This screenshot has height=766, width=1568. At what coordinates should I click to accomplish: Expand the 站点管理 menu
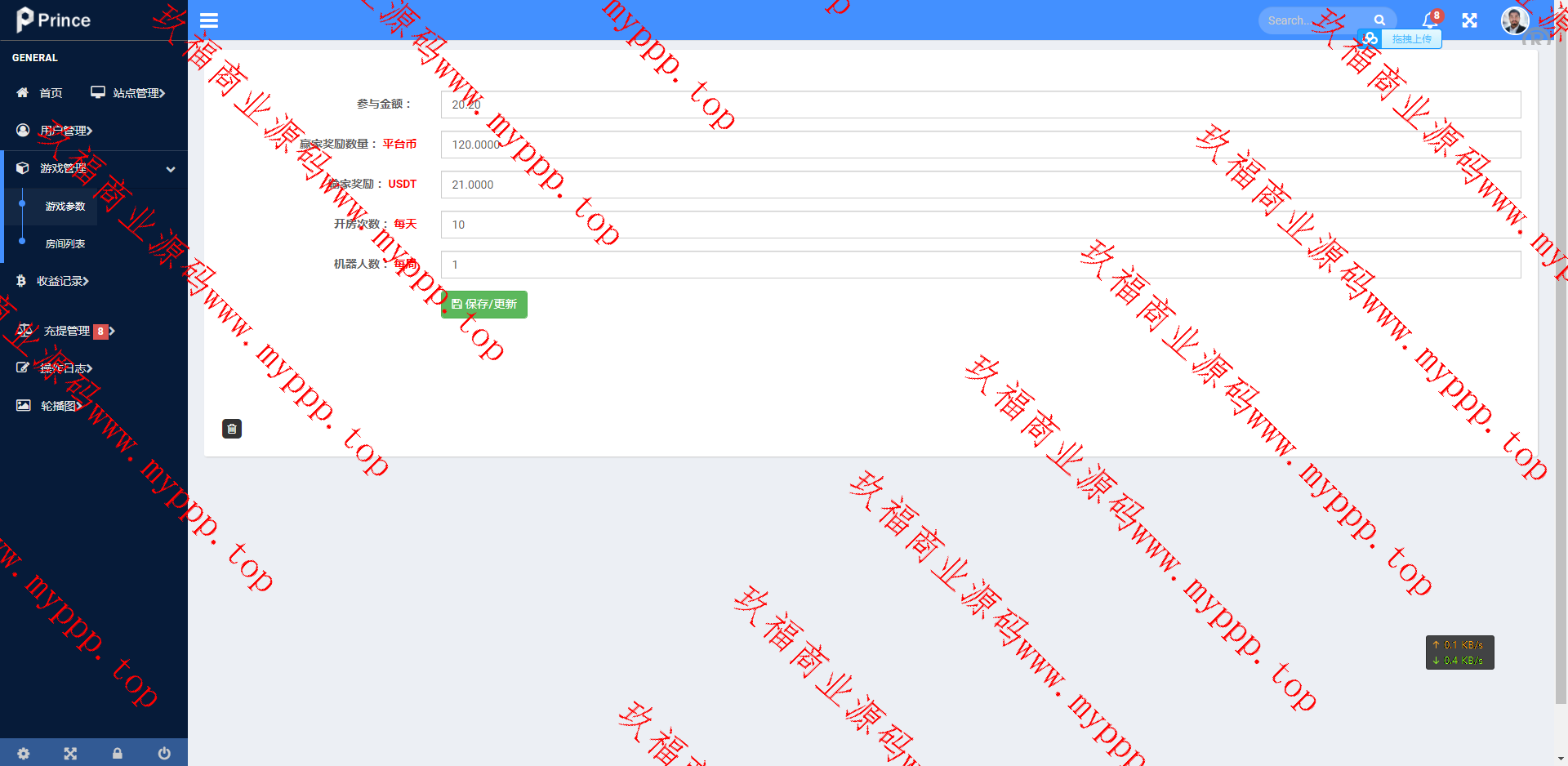tap(129, 93)
